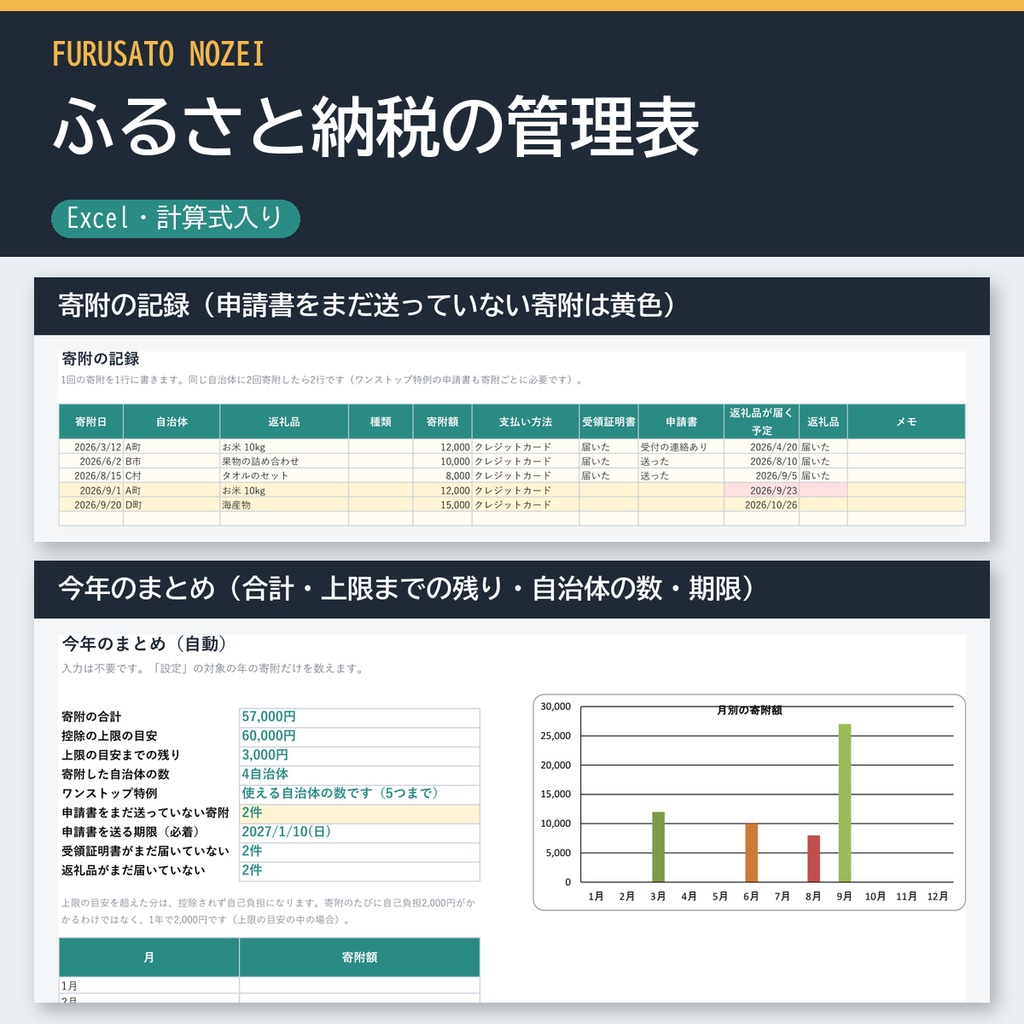
Task: Click the '月別の寄附額' chart title
Action: click(749, 711)
